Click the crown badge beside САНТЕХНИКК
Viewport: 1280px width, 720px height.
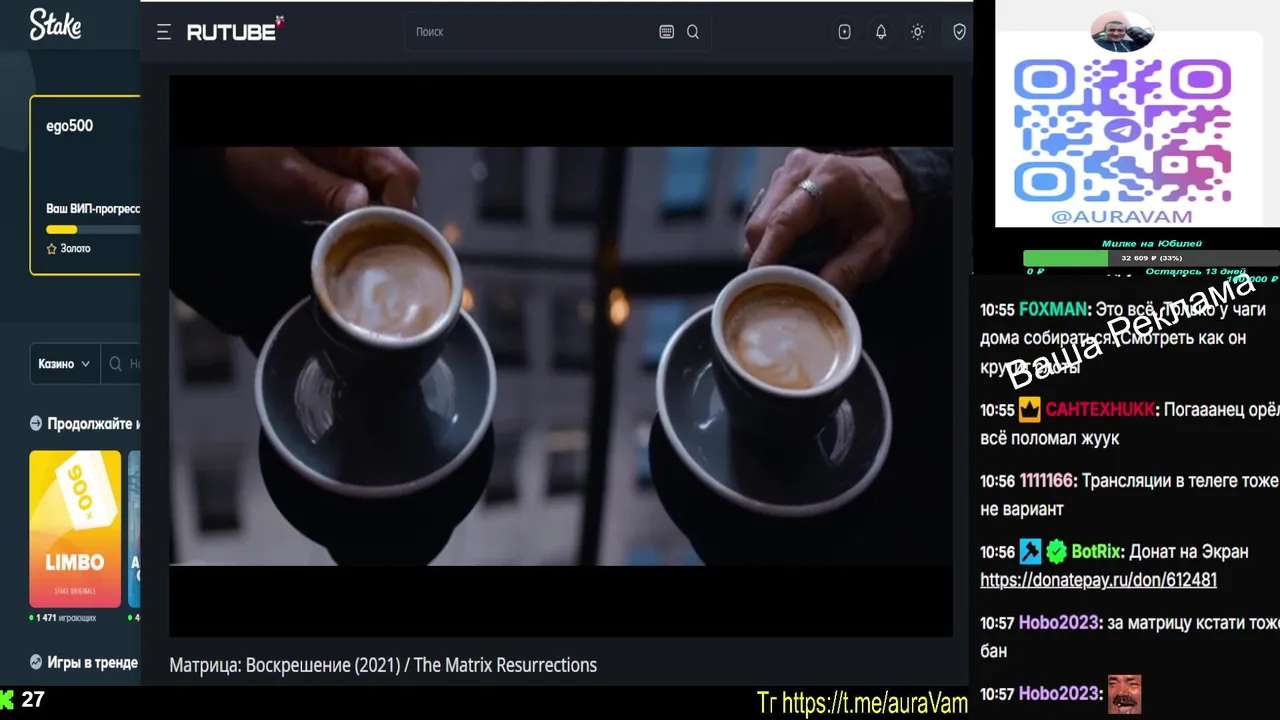1030,410
